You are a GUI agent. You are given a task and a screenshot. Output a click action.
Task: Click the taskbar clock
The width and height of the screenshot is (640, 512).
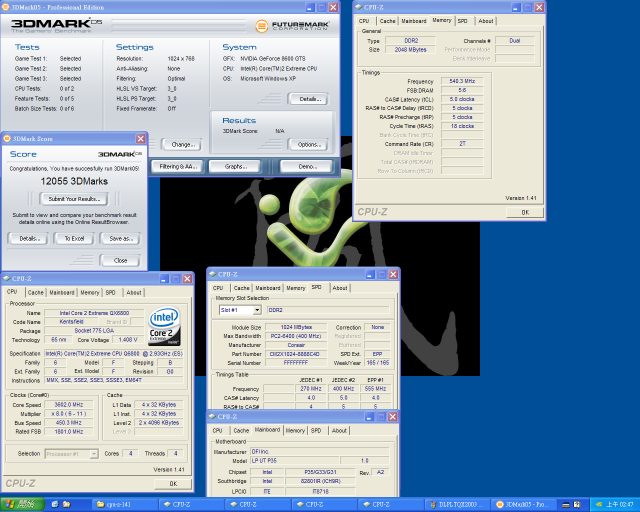620,505
